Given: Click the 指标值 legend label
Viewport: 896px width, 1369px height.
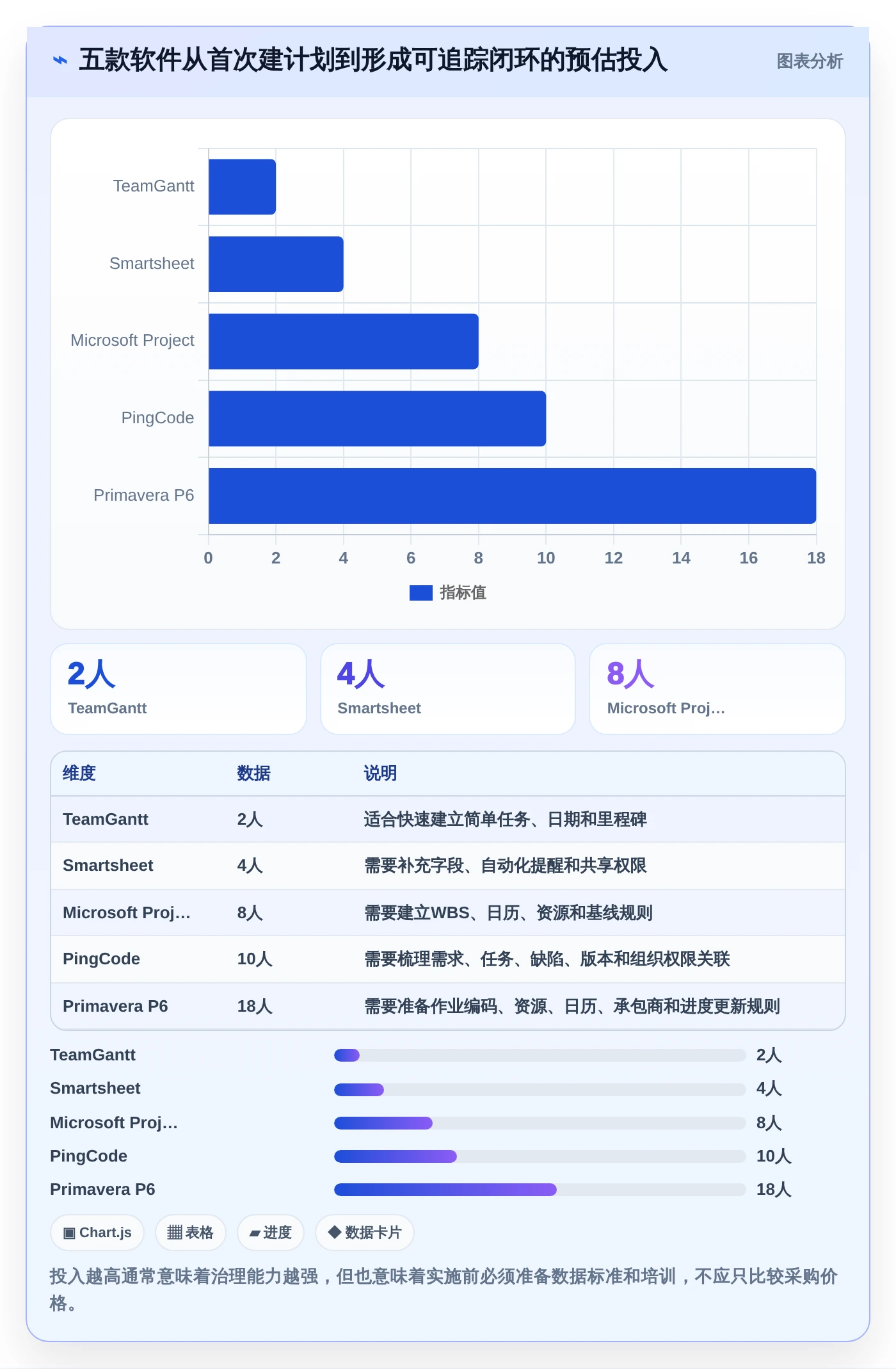Looking at the screenshot, I should coord(463,593).
